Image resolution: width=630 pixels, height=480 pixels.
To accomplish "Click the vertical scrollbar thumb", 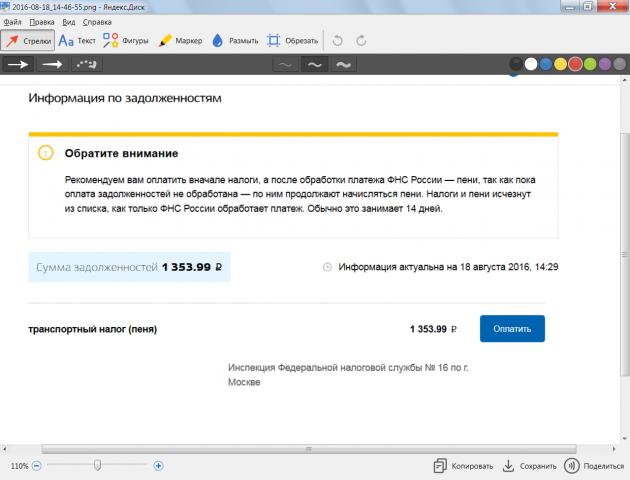I will pyautogui.click(x=624, y=254).
